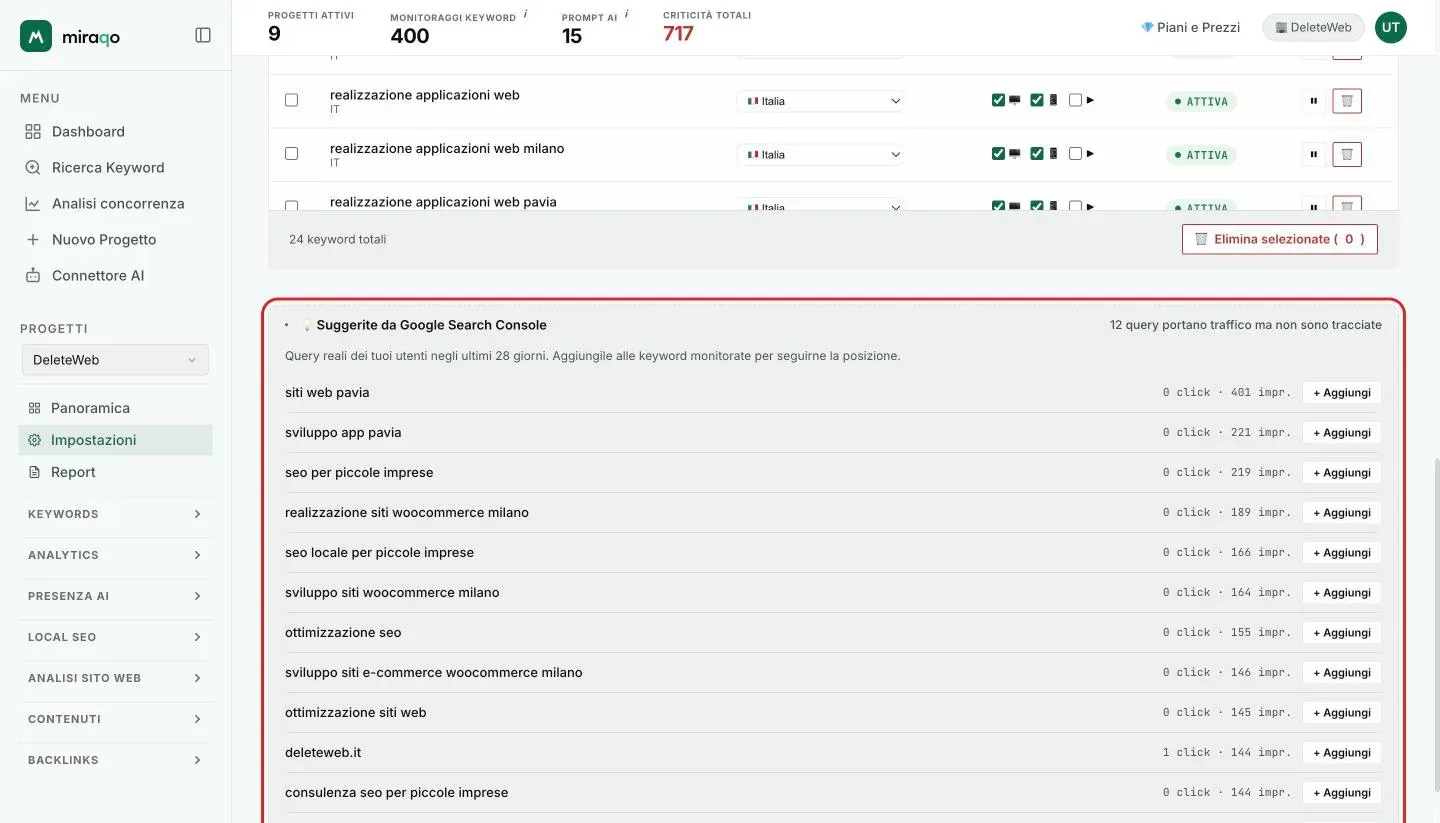Click the Dashboard grid icon
This screenshot has width=1440, height=823.
click(33, 131)
